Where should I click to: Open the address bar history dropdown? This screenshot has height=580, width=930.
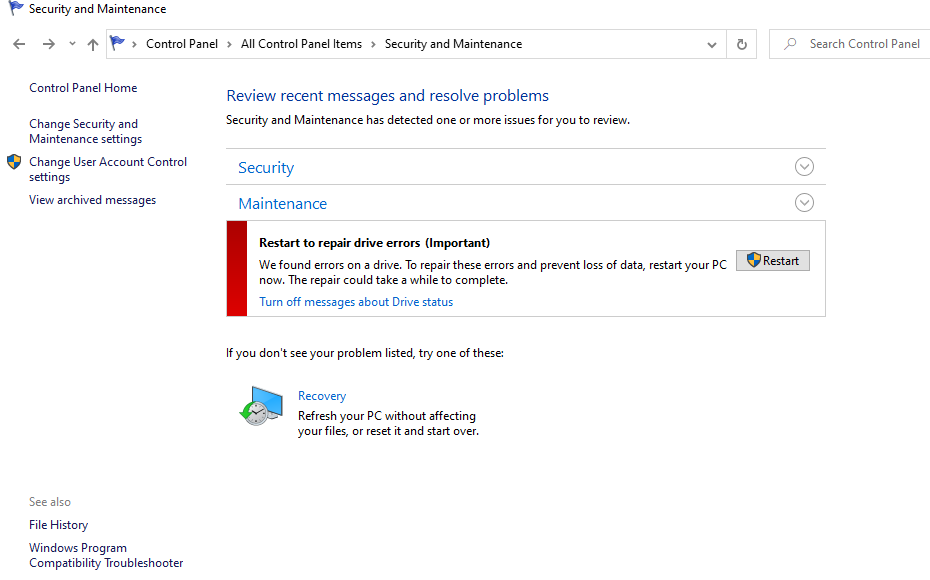712,44
